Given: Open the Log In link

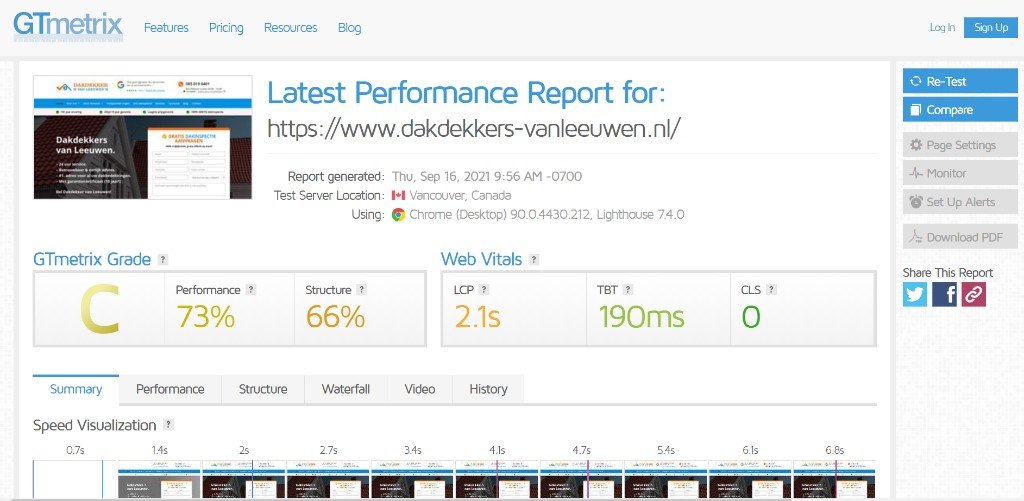Looking at the screenshot, I should [942, 27].
